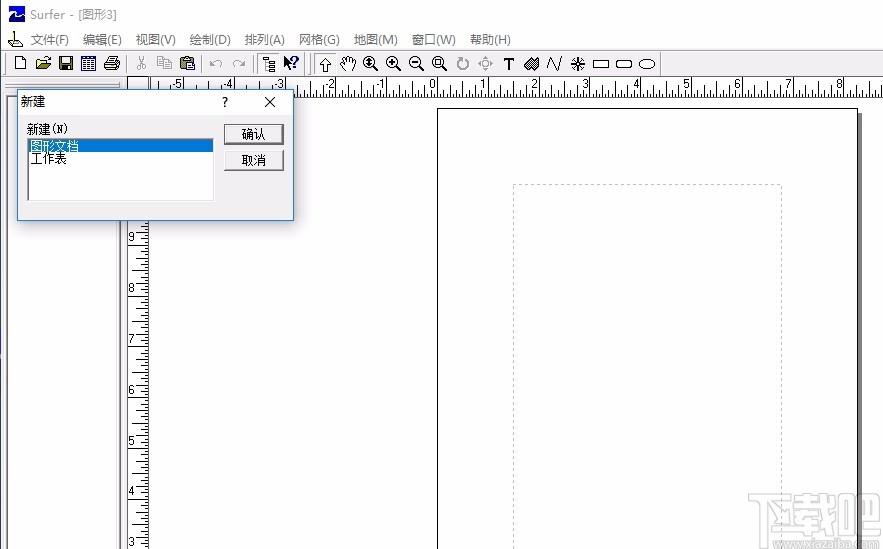Image resolution: width=883 pixels, height=549 pixels.
Task: Select the Ellipse drawing tool
Action: [x=647, y=64]
